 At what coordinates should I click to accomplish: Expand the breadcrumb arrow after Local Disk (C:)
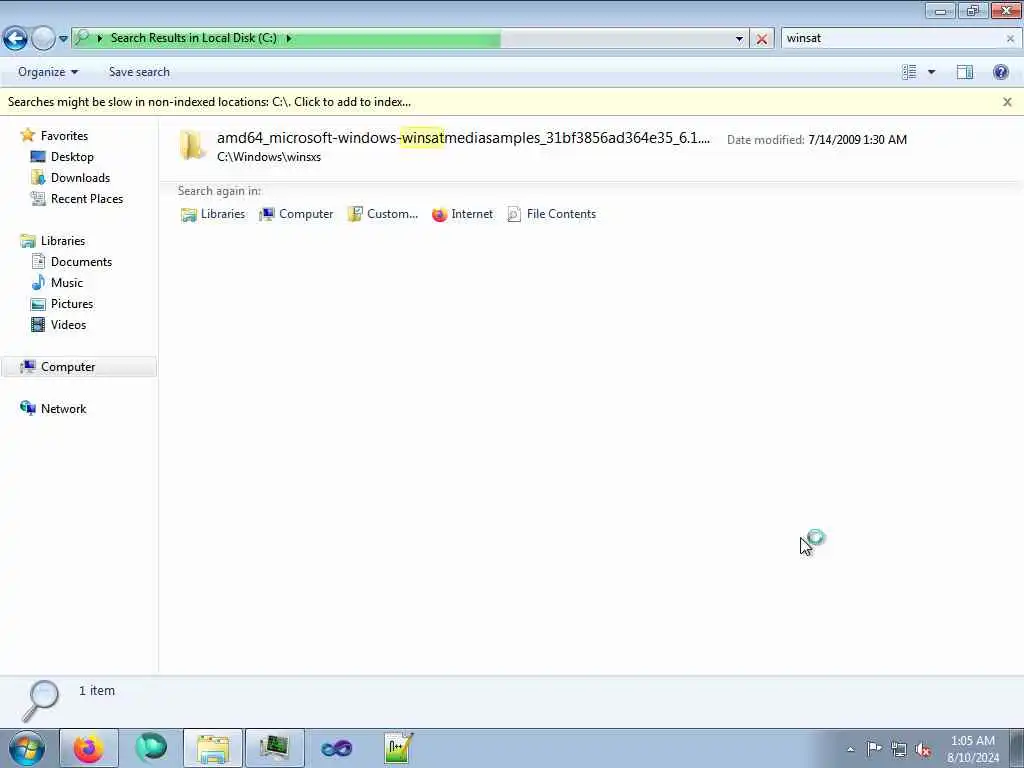[289, 38]
